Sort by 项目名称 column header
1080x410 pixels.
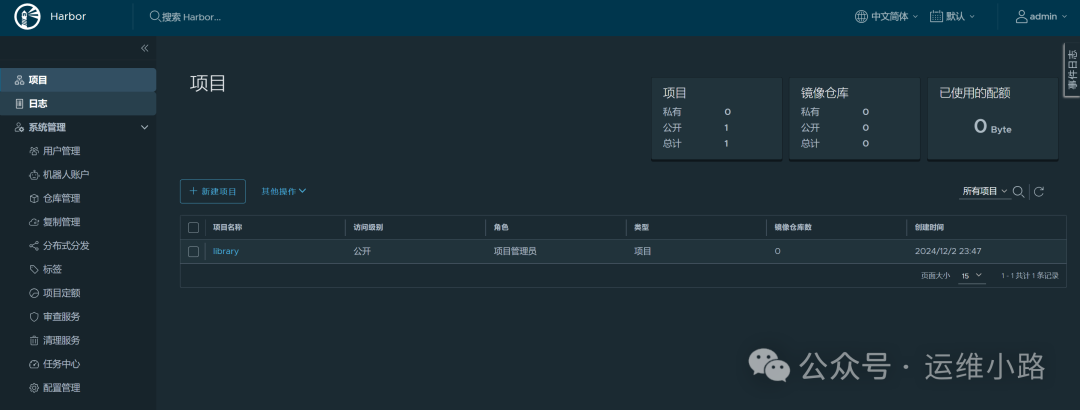(x=227, y=227)
